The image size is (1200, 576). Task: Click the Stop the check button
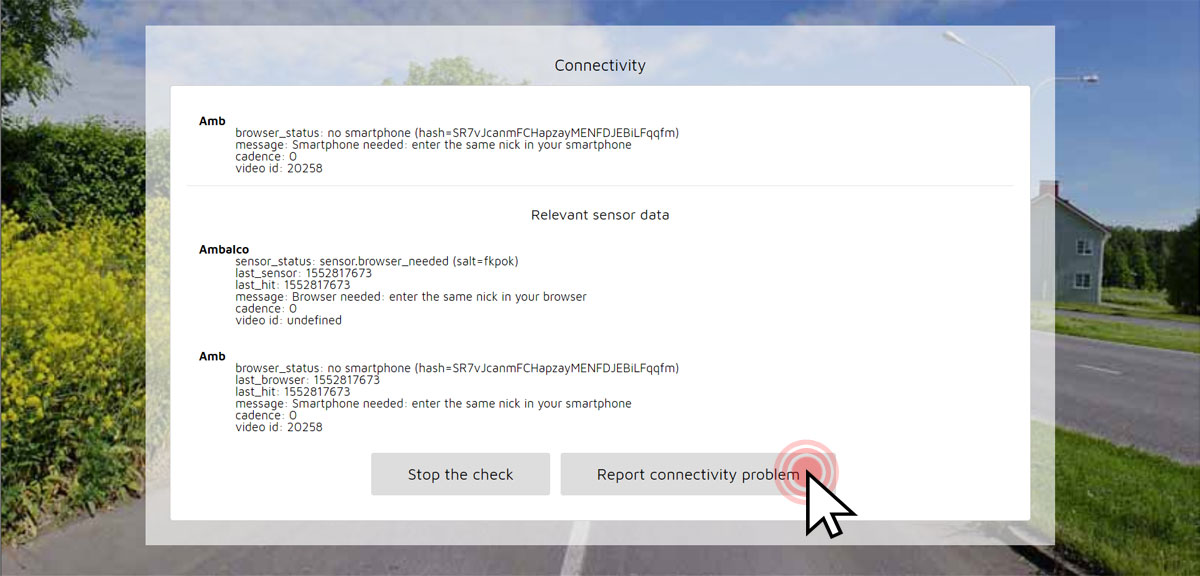[x=460, y=474]
